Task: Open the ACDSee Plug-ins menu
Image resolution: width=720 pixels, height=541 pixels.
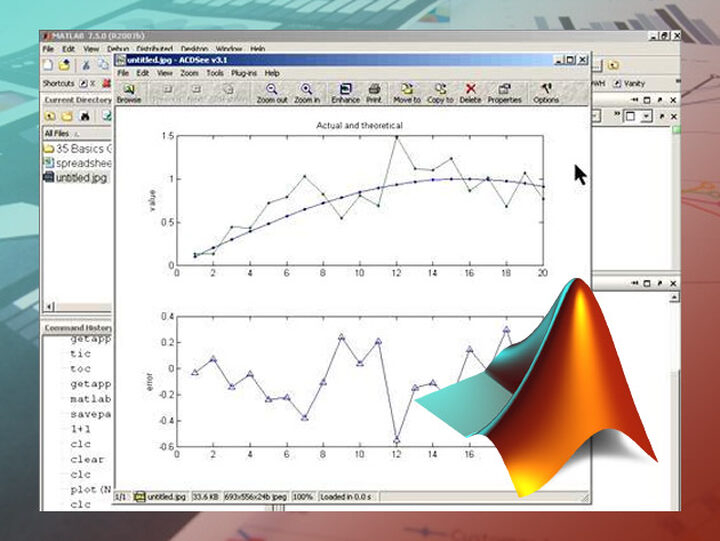Action: (x=244, y=73)
